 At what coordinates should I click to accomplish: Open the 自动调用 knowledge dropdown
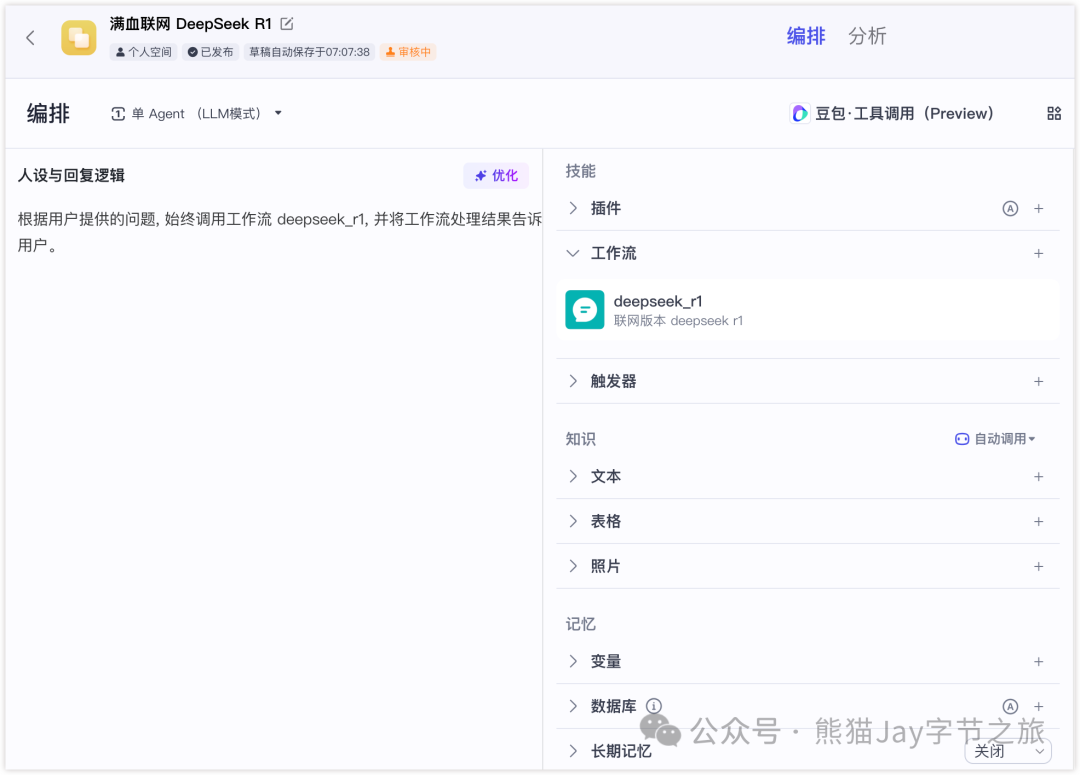click(x=995, y=439)
